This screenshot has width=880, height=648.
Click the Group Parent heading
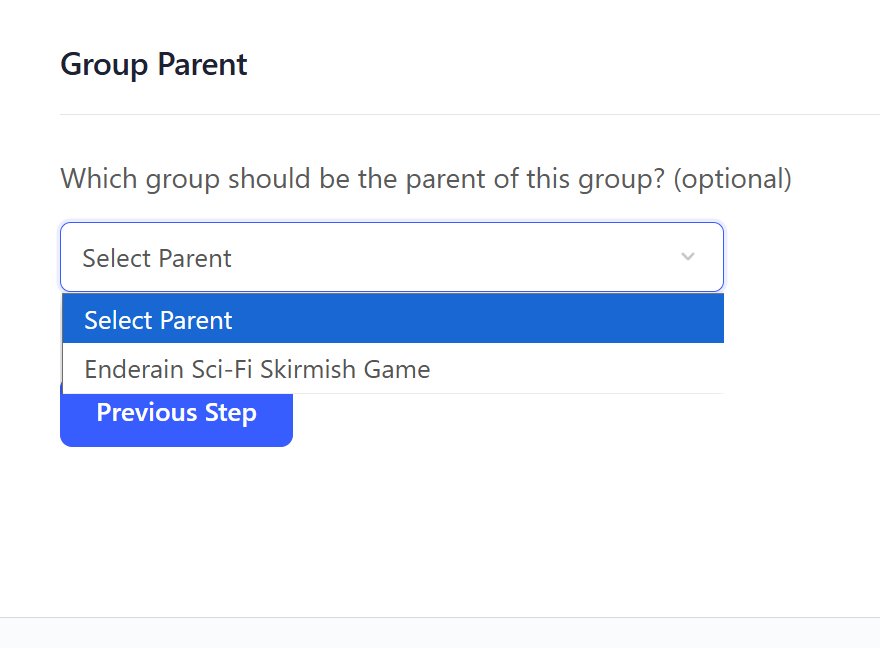(154, 65)
